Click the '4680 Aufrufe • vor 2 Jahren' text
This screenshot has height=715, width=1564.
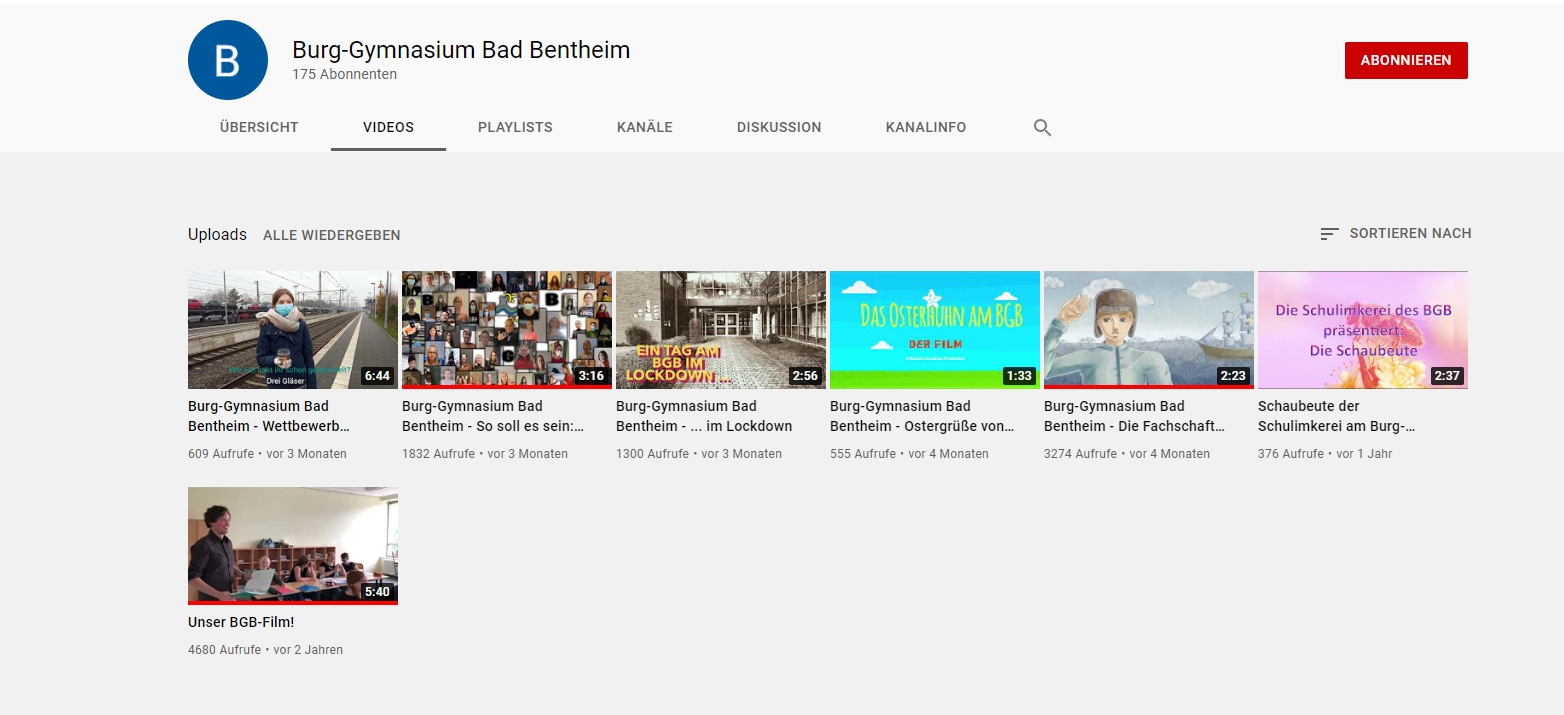pyautogui.click(x=265, y=650)
